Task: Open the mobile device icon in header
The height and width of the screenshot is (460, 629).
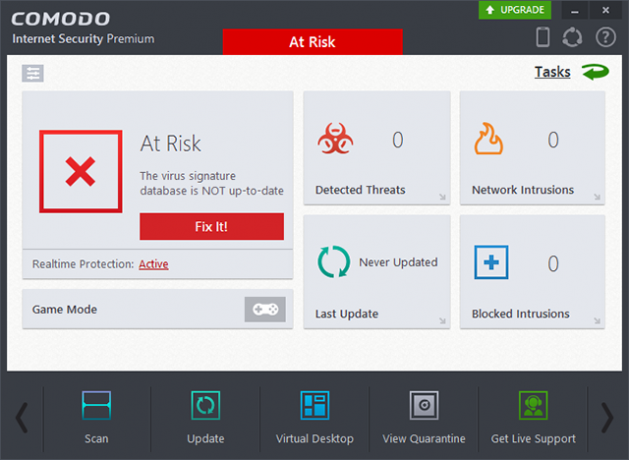Action: click(543, 37)
